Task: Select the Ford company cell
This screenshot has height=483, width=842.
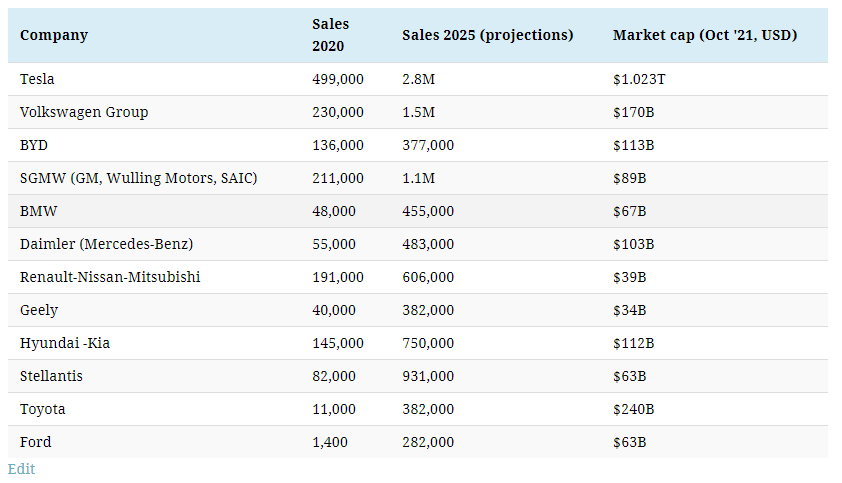Action: pyautogui.click(x=36, y=442)
